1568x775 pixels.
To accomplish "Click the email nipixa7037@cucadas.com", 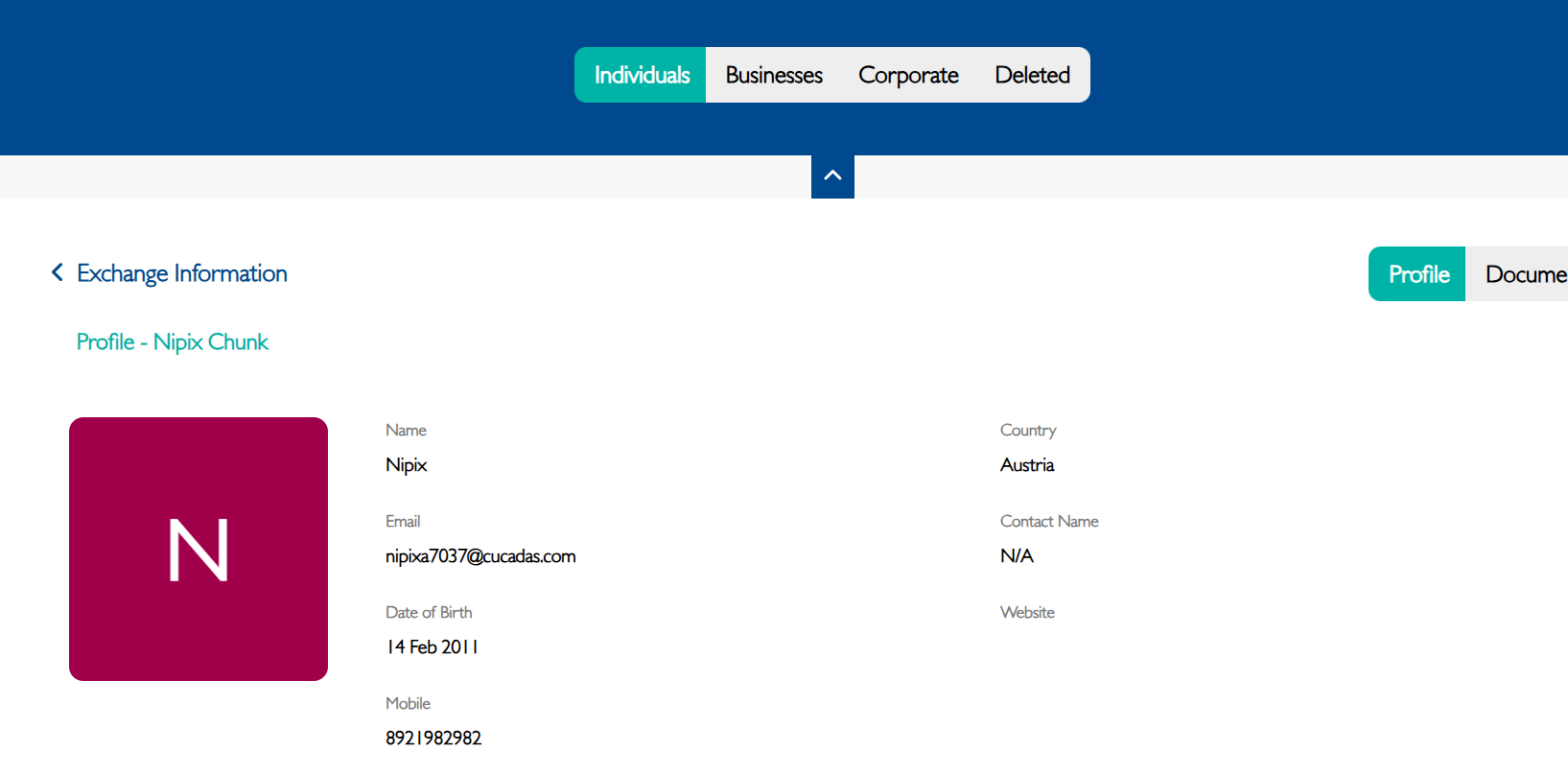I will pos(480,556).
